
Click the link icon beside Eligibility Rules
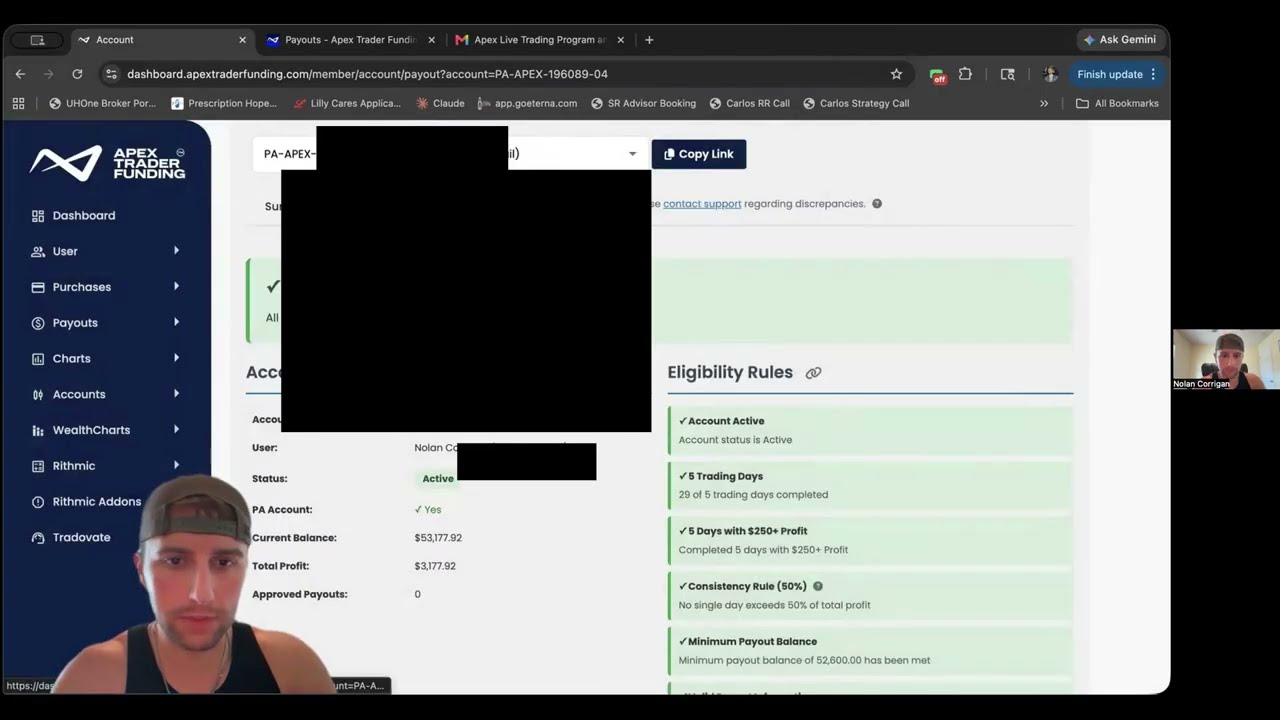pyautogui.click(x=813, y=373)
